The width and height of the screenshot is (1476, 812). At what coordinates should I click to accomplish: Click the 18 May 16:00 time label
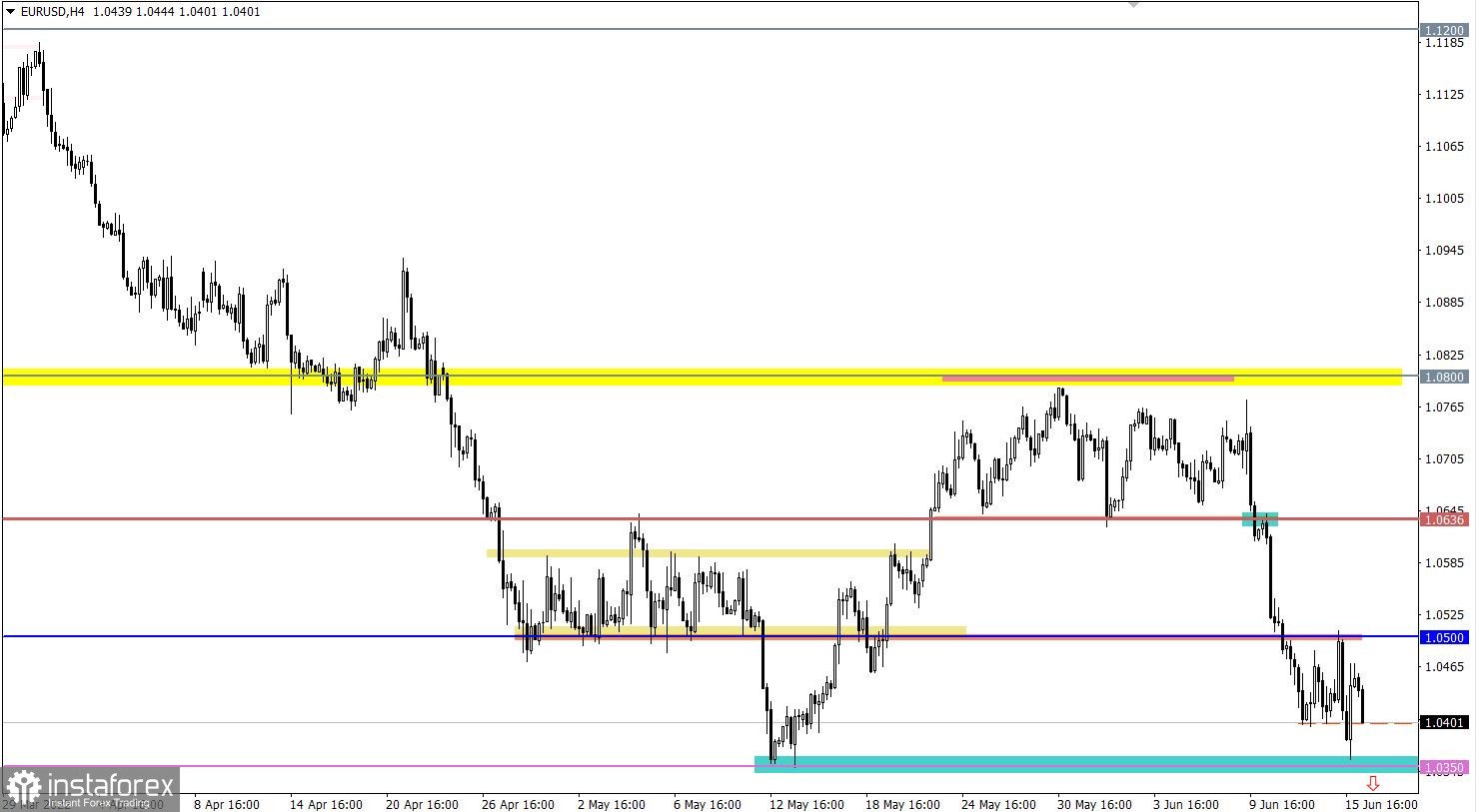[902, 804]
